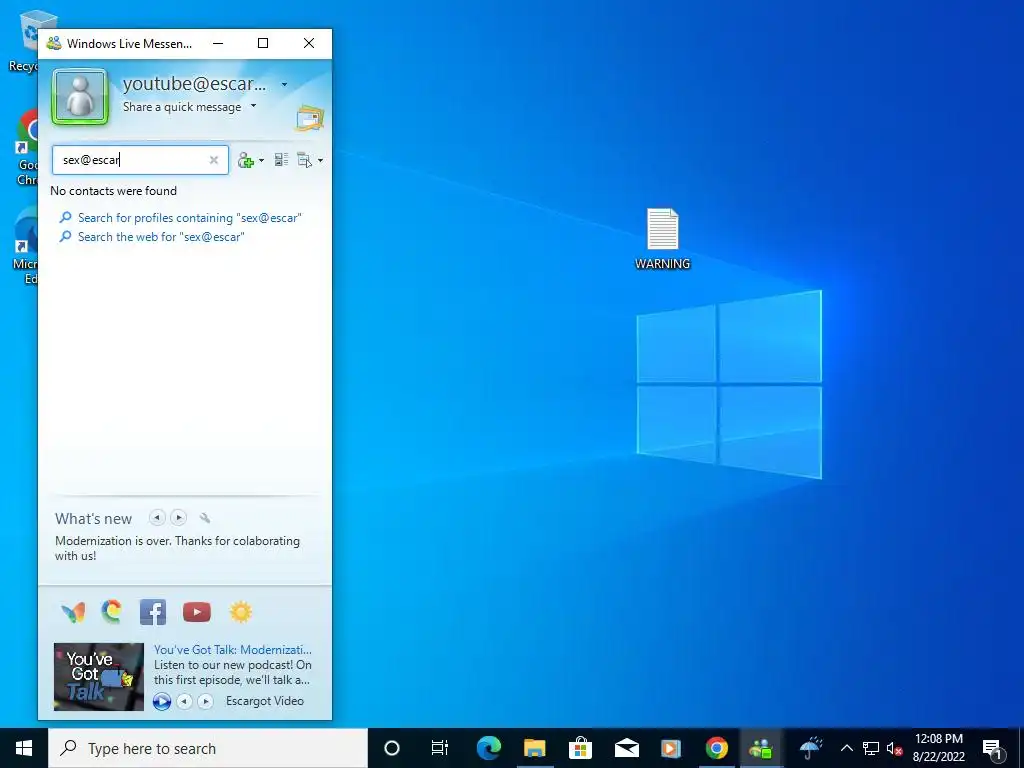Image resolution: width=1024 pixels, height=768 pixels.
Task: Open Mail app from taskbar
Action: [626, 748]
